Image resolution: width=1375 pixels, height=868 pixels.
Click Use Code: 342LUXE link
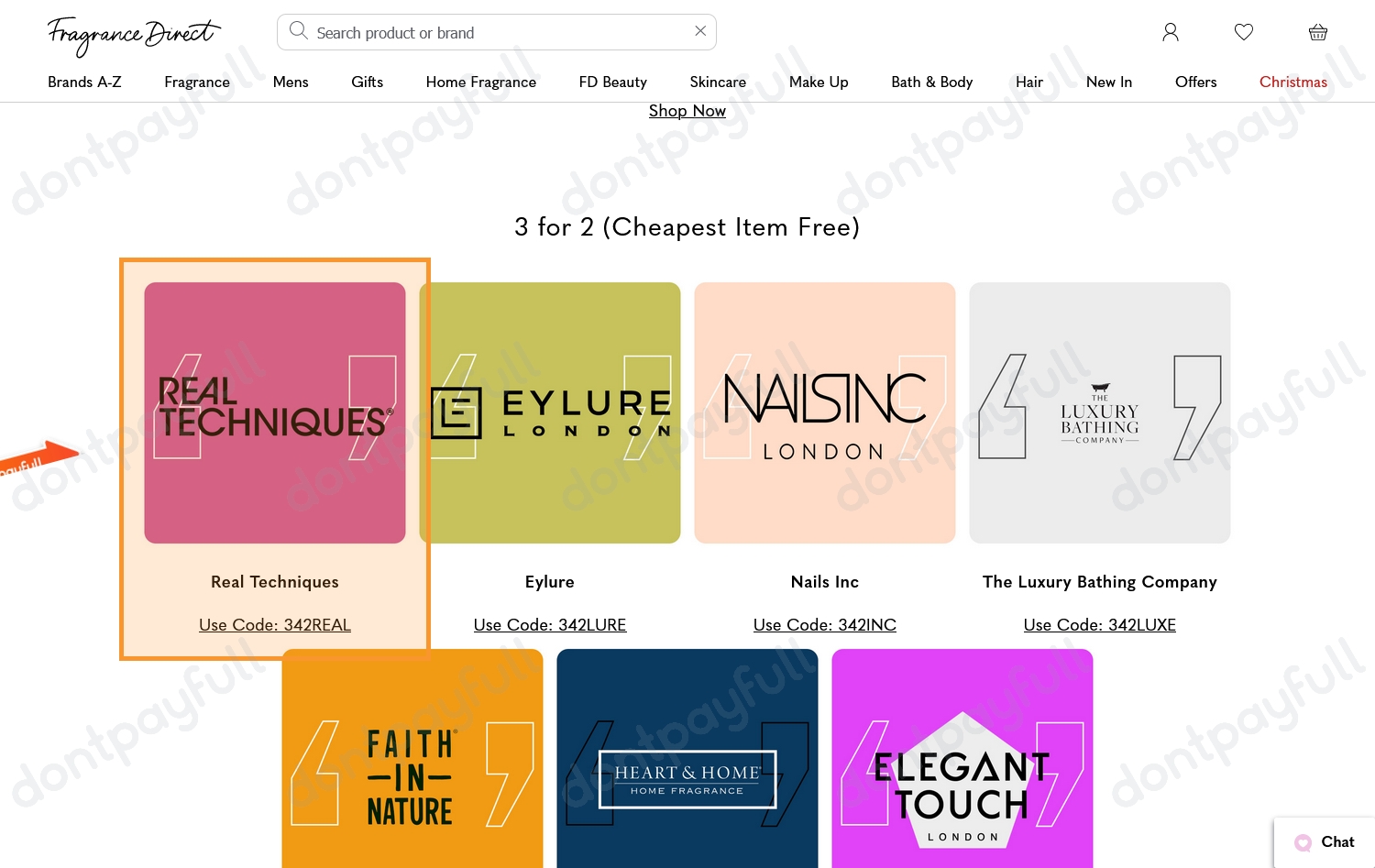click(1100, 625)
